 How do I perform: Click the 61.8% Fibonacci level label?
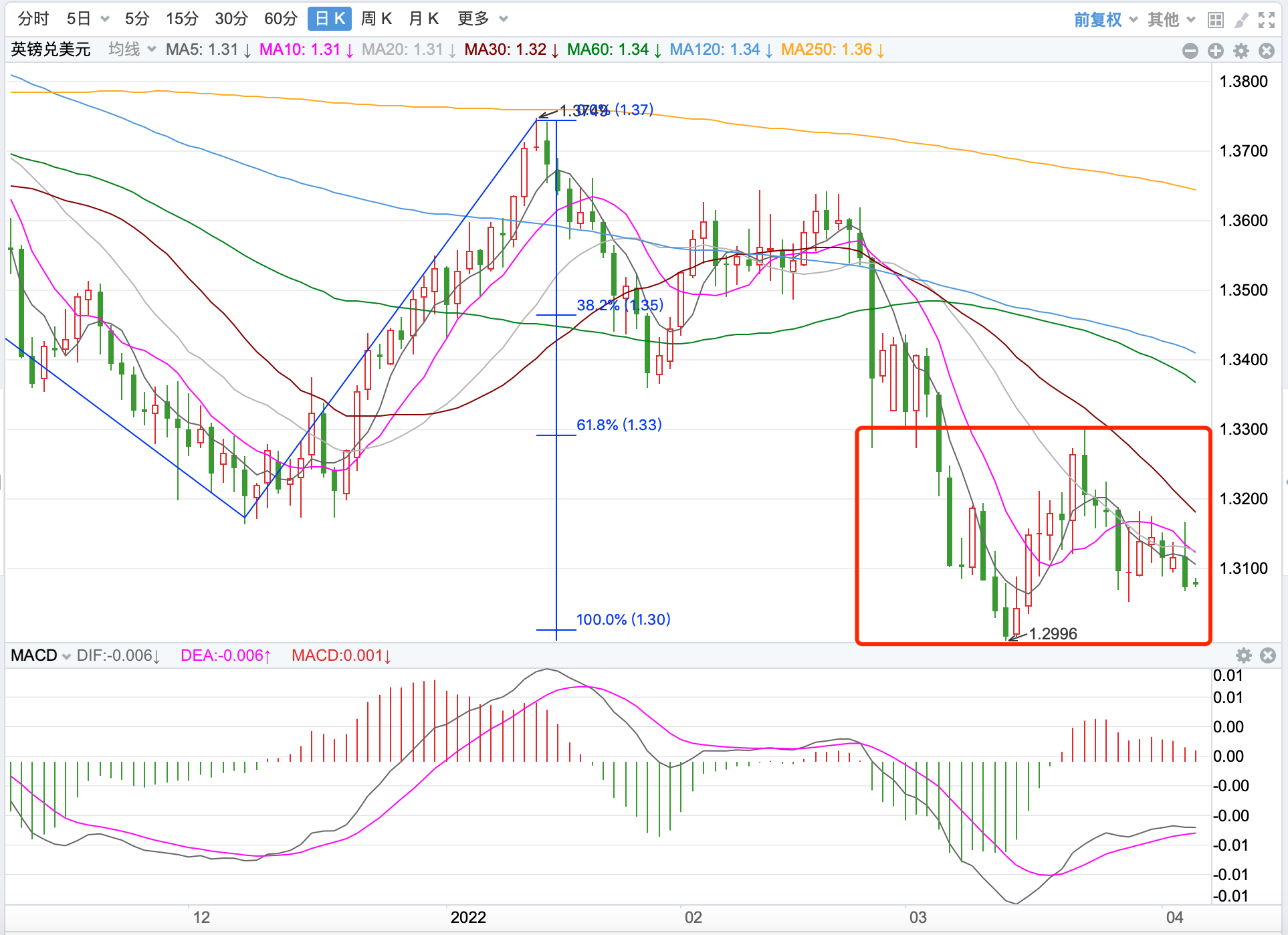(619, 425)
